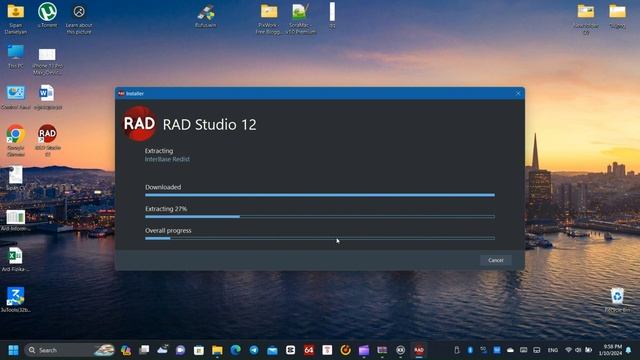This screenshot has height=360, width=640.
Task: Click the RAD Studio logo in installer
Action: click(x=139, y=124)
